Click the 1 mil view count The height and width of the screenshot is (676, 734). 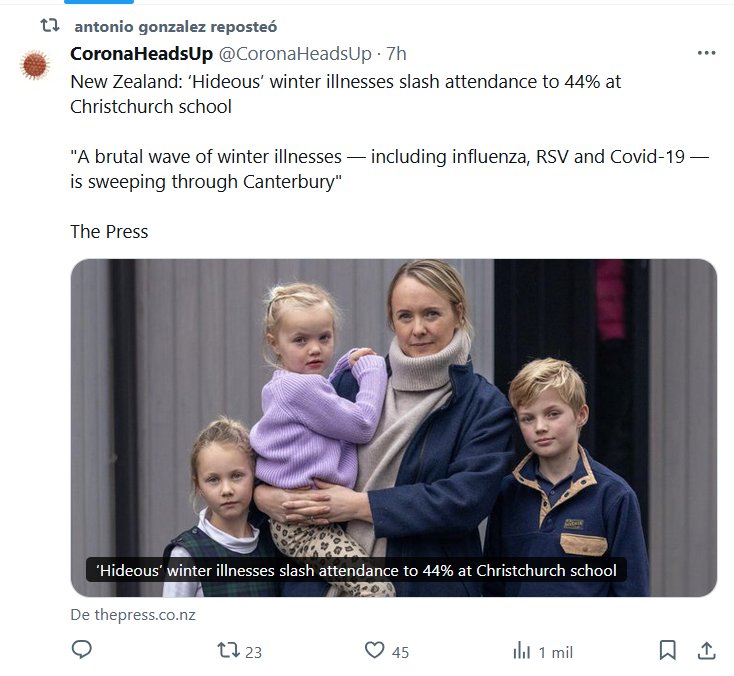(555, 652)
